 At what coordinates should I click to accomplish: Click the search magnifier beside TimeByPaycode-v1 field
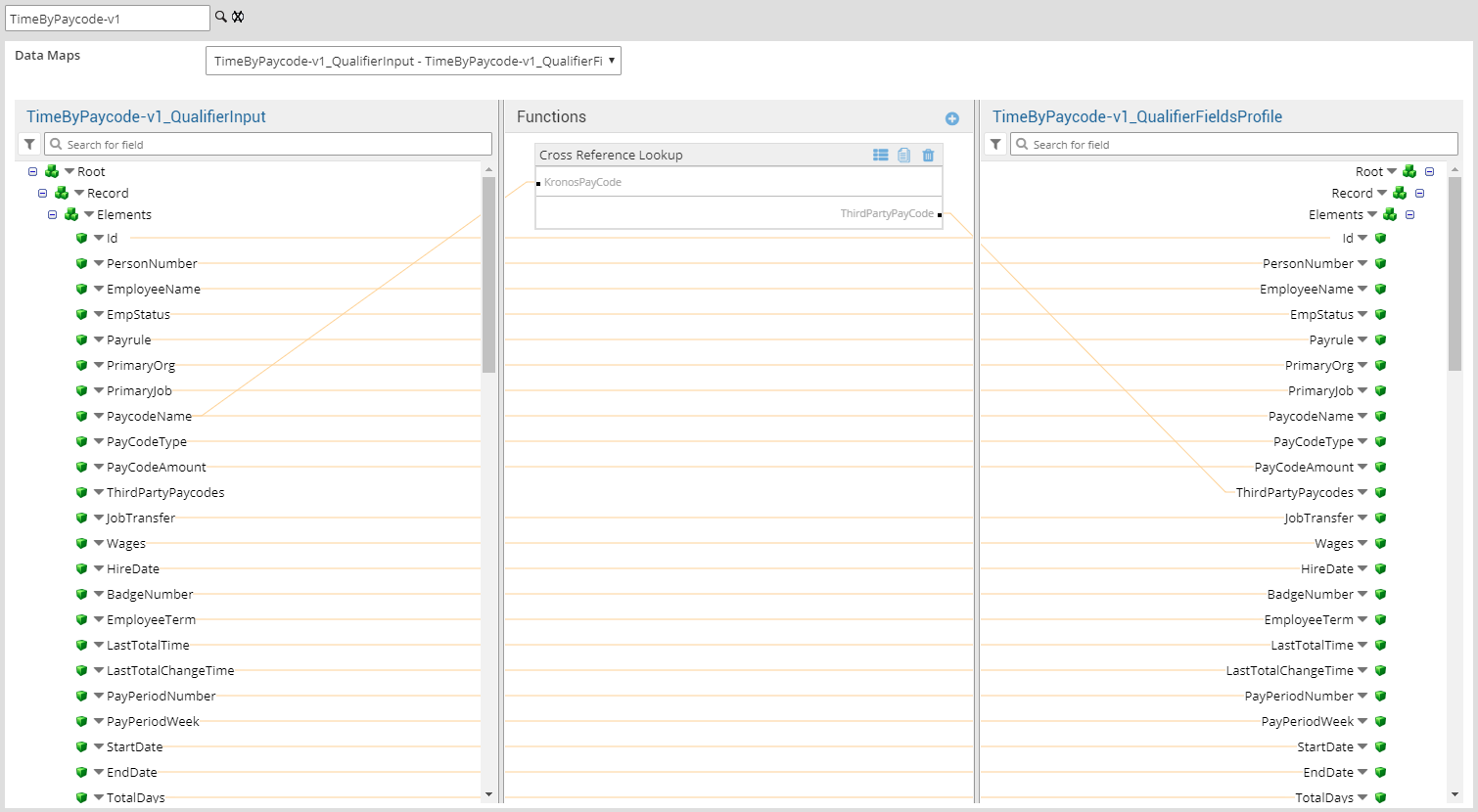coord(221,17)
